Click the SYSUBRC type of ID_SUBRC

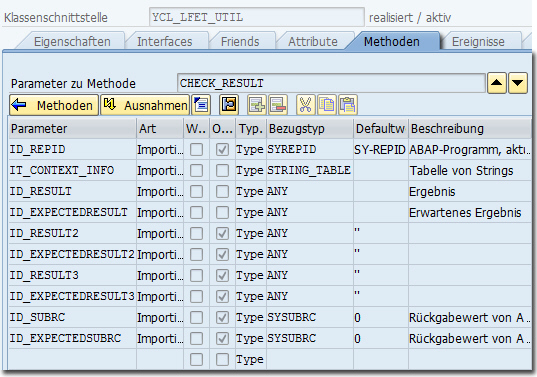click(310, 317)
